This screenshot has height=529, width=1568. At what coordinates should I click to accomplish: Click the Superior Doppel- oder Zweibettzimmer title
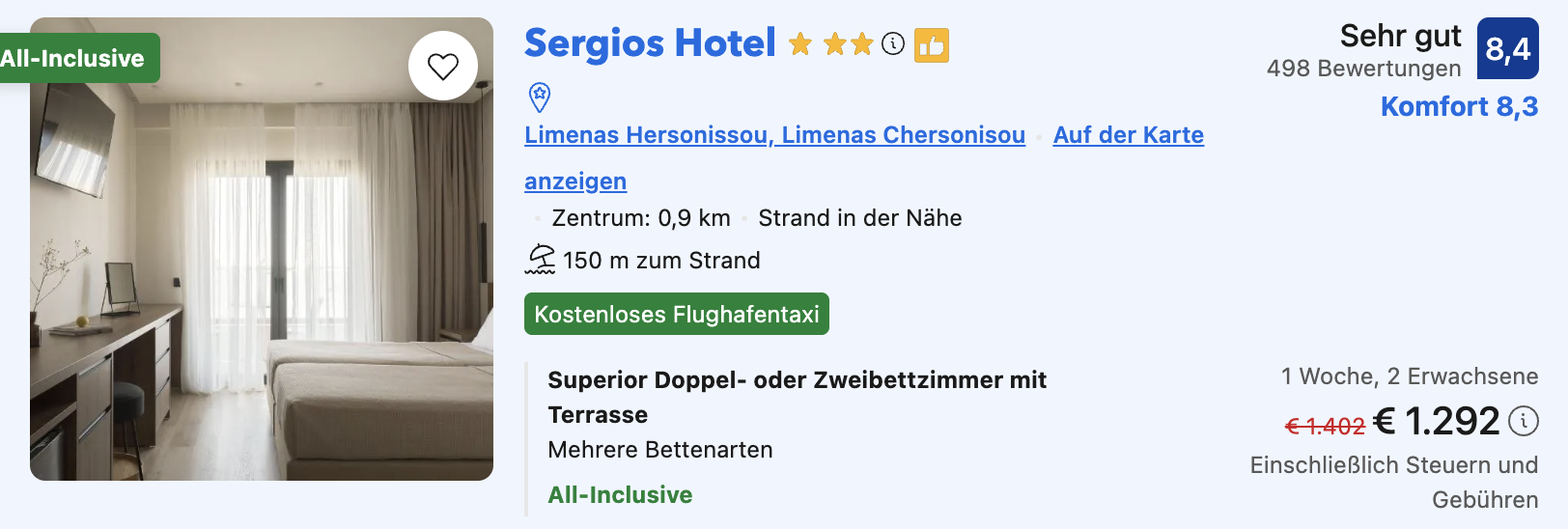coord(797,397)
